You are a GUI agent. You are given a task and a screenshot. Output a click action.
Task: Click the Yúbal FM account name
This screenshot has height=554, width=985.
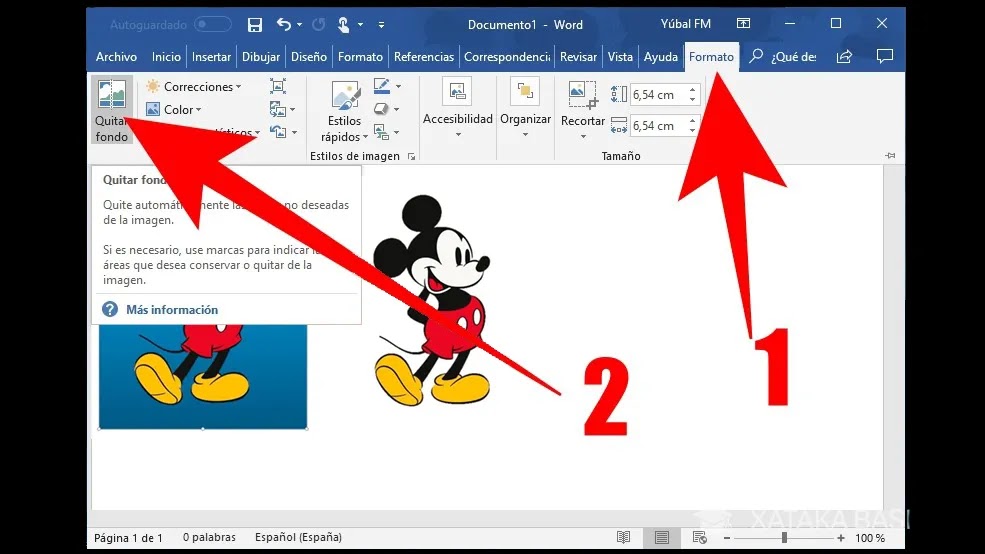685,24
